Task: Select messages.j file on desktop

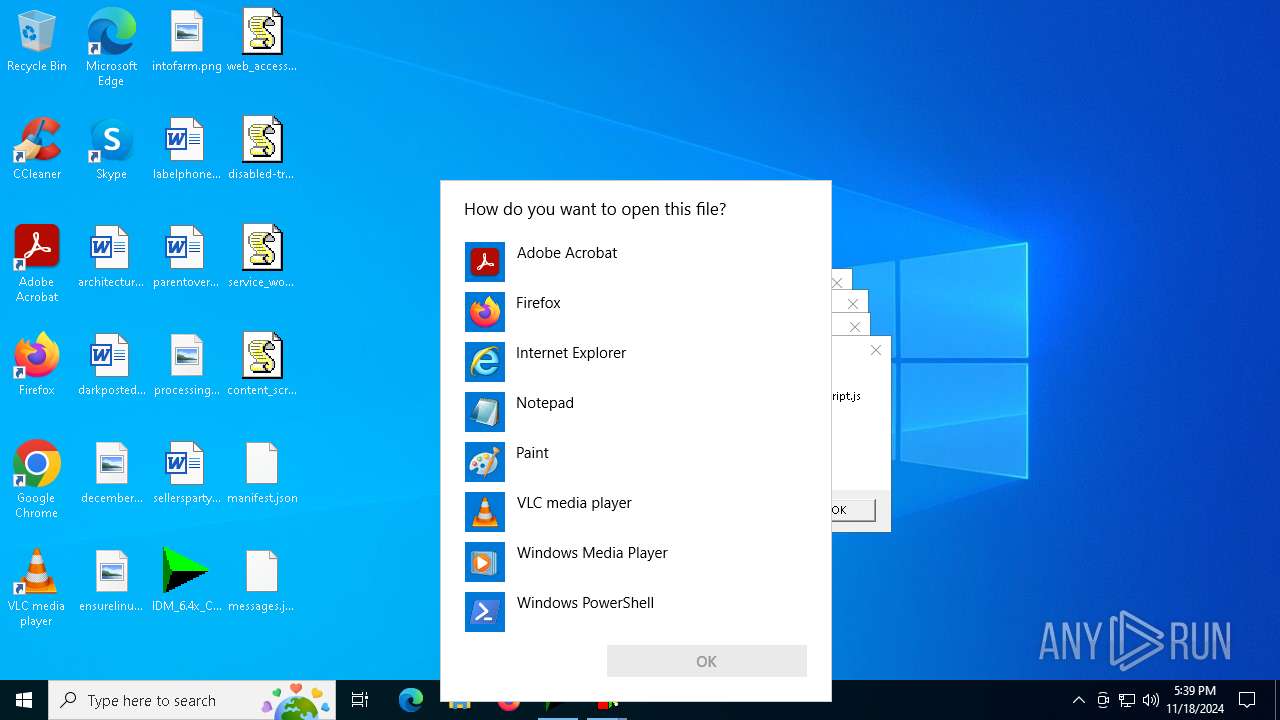Action: point(262,582)
